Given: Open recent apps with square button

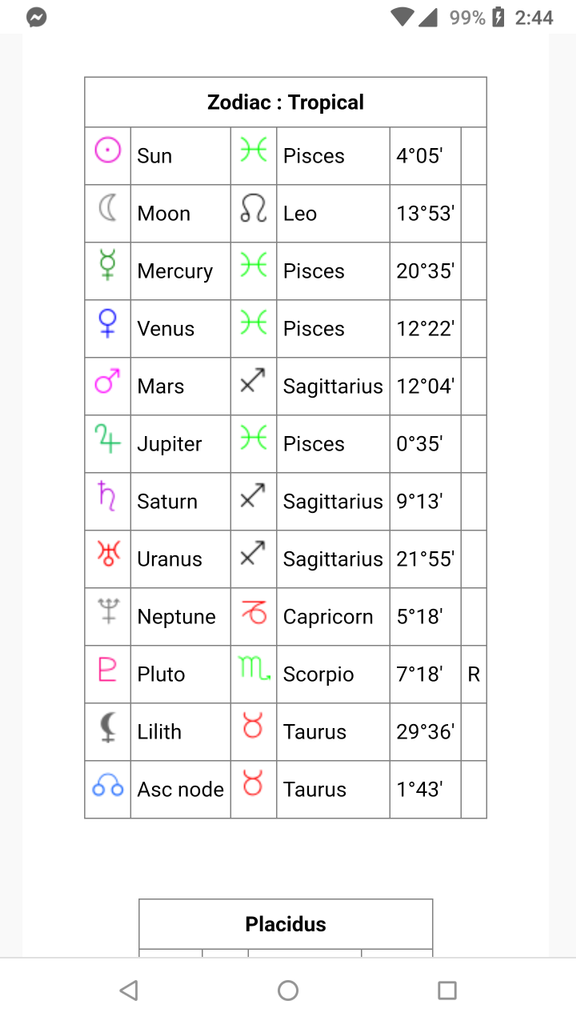Looking at the screenshot, I should pyautogui.click(x=447, y=991).
